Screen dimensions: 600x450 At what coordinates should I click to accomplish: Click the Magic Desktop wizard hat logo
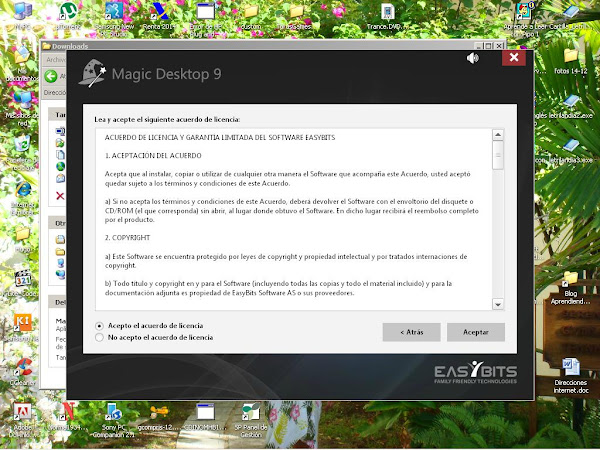click(92, 73)
